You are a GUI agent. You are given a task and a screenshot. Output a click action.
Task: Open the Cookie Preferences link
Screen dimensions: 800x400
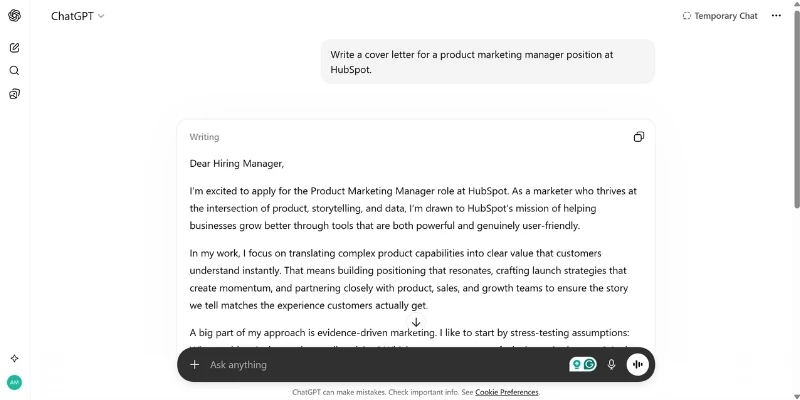click(x=507, y=392)
